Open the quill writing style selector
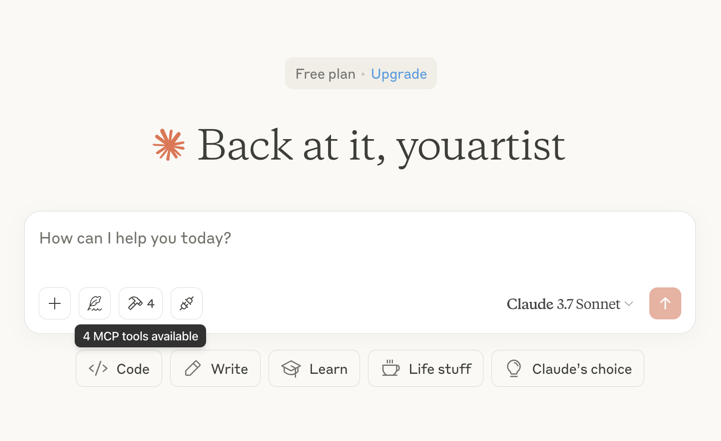This screenshot has width=721, height=441. (x=95, y=304)
